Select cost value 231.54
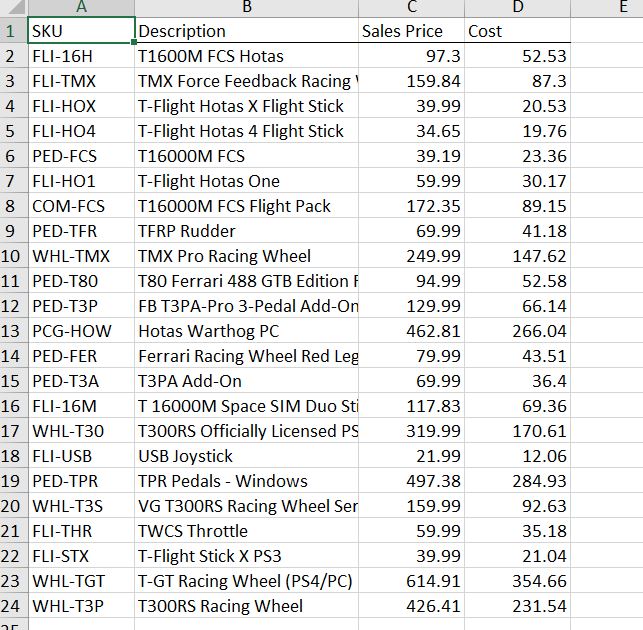 (x=518, y=606)
